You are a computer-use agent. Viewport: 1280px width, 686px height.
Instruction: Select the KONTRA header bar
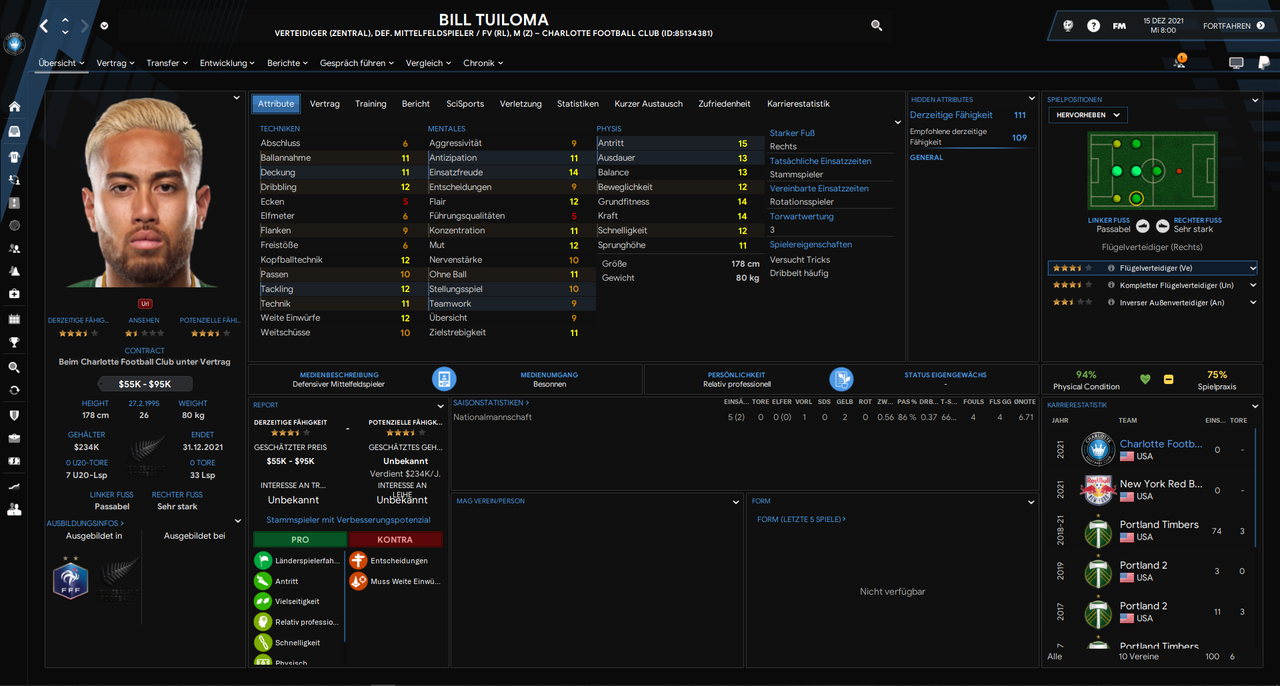(x=395, y=540)
